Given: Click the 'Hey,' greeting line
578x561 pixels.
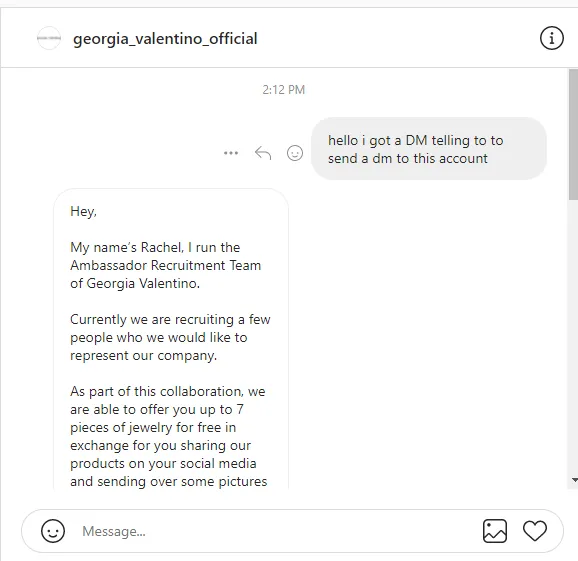Looking at the screenshot, I should click(x=83, y=211).
